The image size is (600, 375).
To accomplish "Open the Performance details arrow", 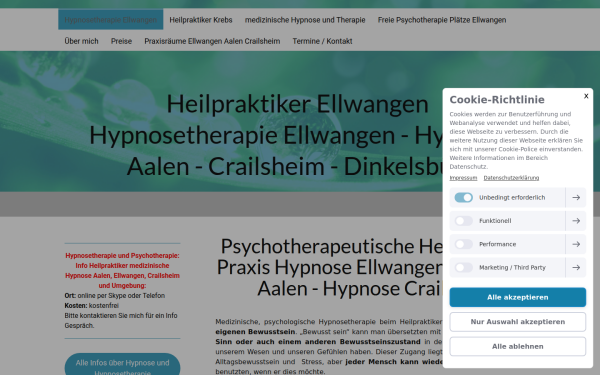I will [576, 244].
